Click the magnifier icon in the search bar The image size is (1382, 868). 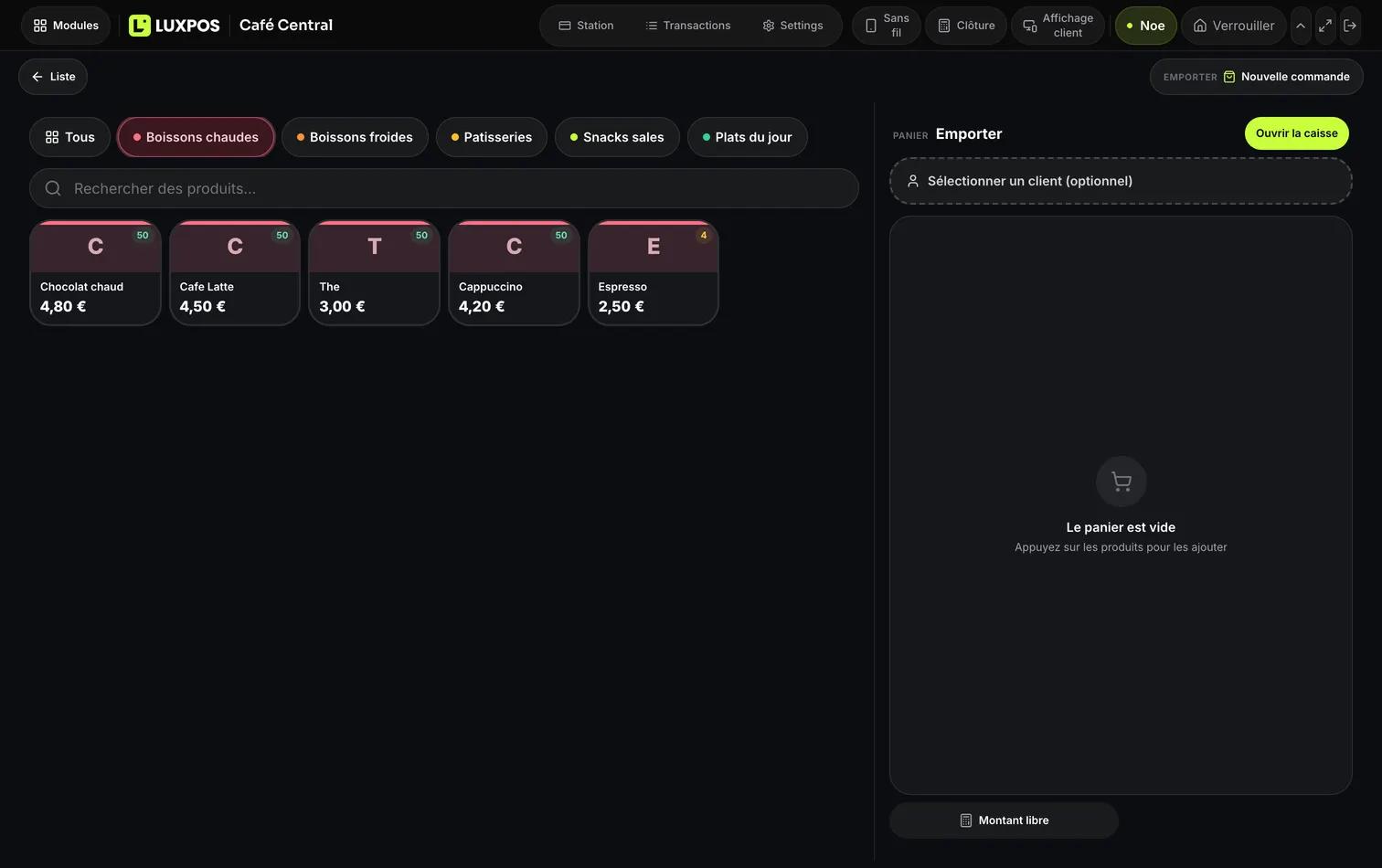[53, 188]
